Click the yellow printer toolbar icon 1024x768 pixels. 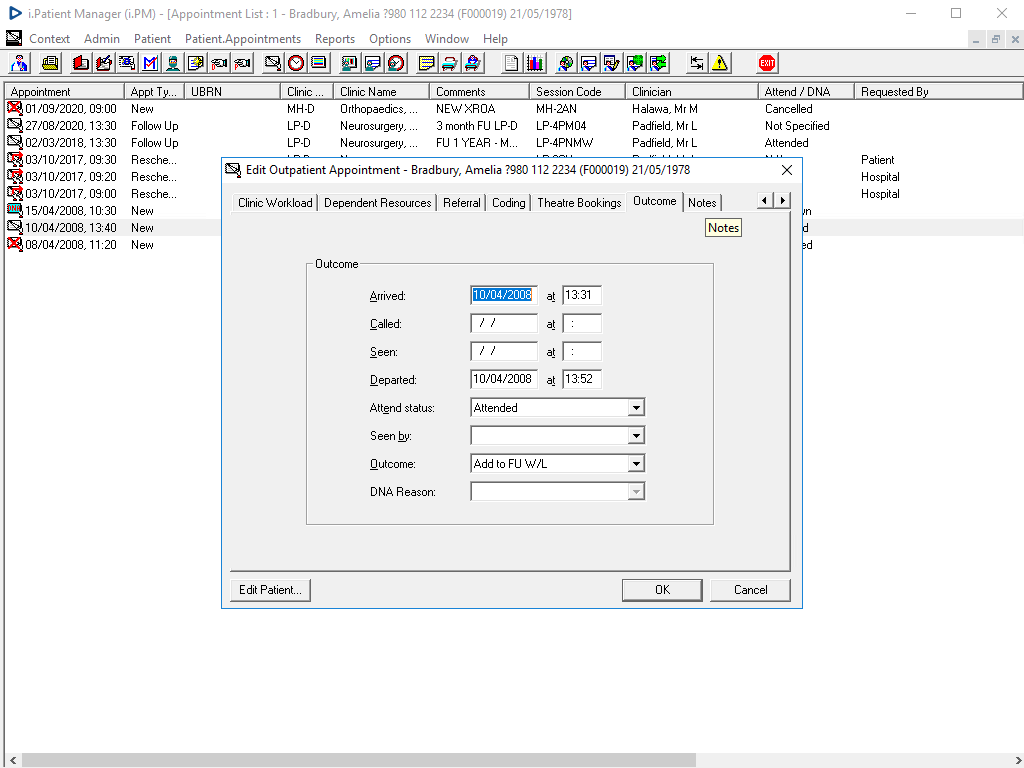50,63
